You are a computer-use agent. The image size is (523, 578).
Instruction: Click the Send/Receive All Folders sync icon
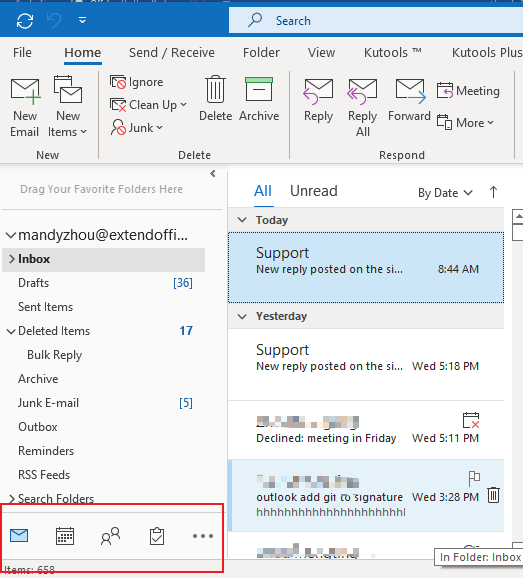pyautogui.click(x=25, y=20)
